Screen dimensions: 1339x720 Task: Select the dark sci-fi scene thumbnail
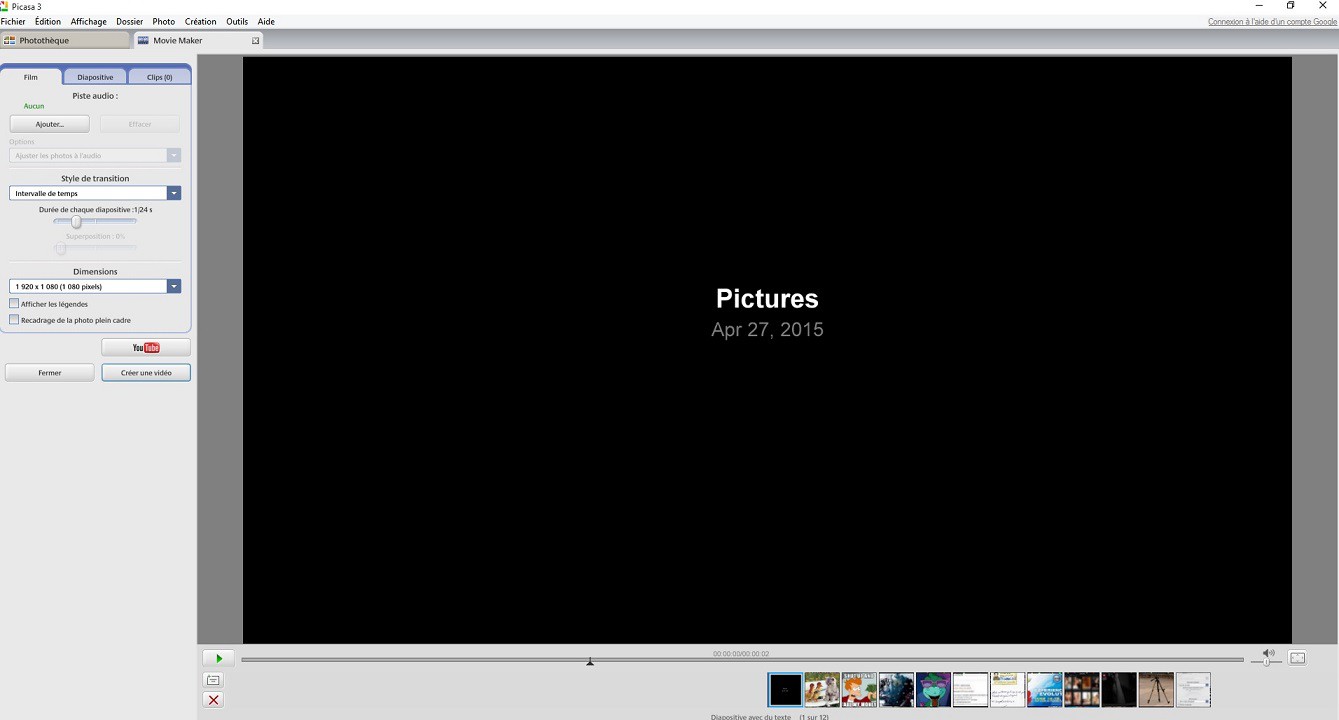896,690
